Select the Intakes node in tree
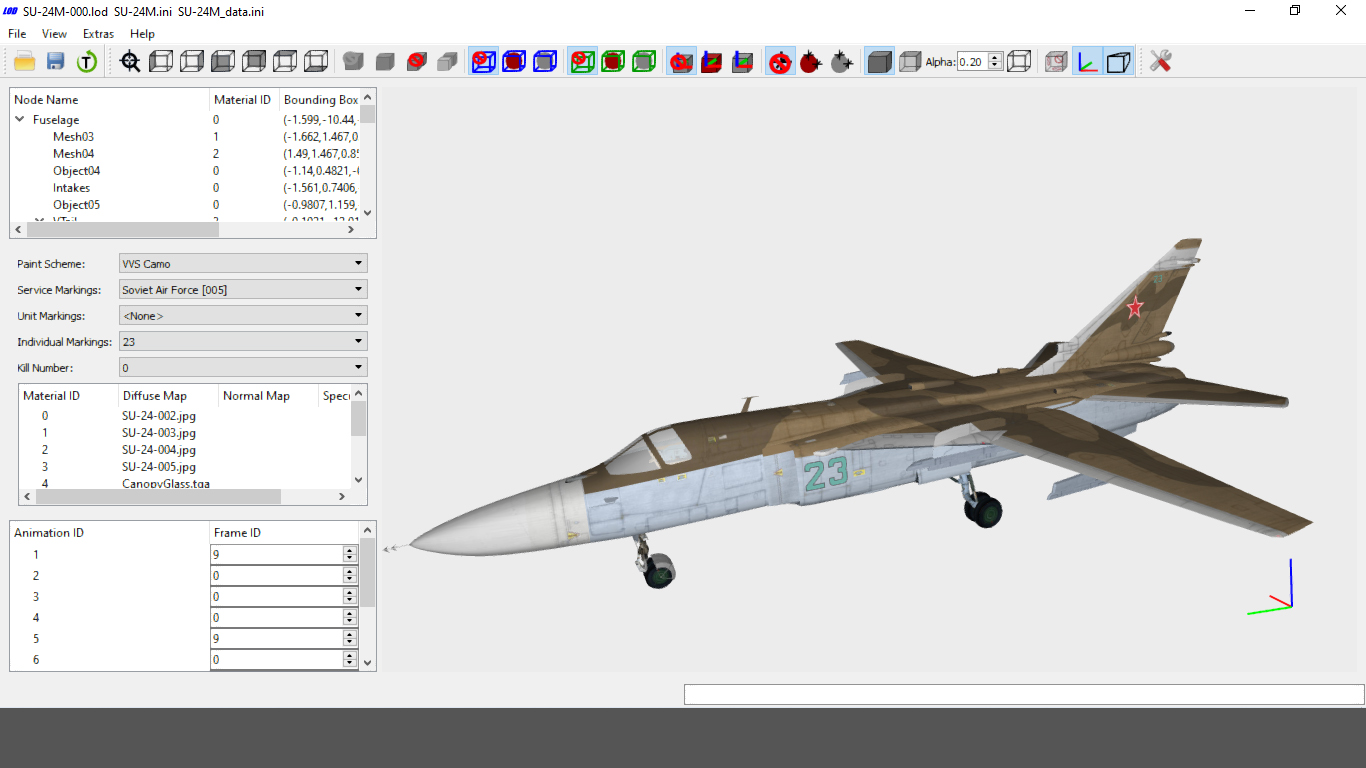This screenshot has width=1366, height=768. 72,188
